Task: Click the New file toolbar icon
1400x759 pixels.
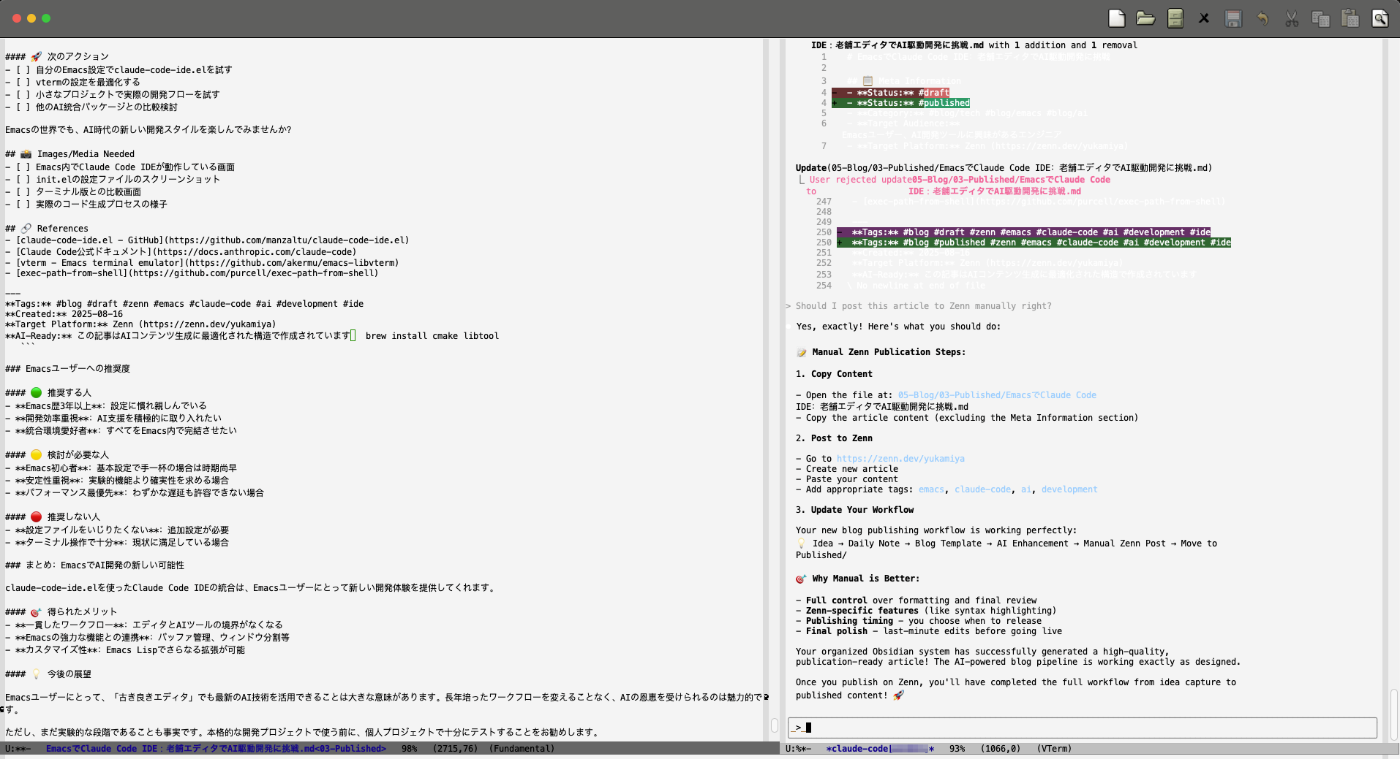Action: (1117, 18)
